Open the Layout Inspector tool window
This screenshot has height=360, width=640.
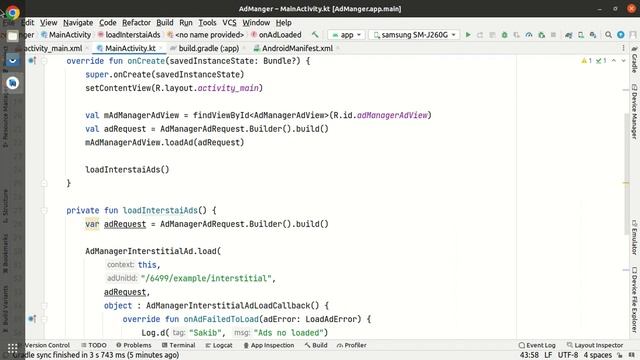(x=595, y=345)
